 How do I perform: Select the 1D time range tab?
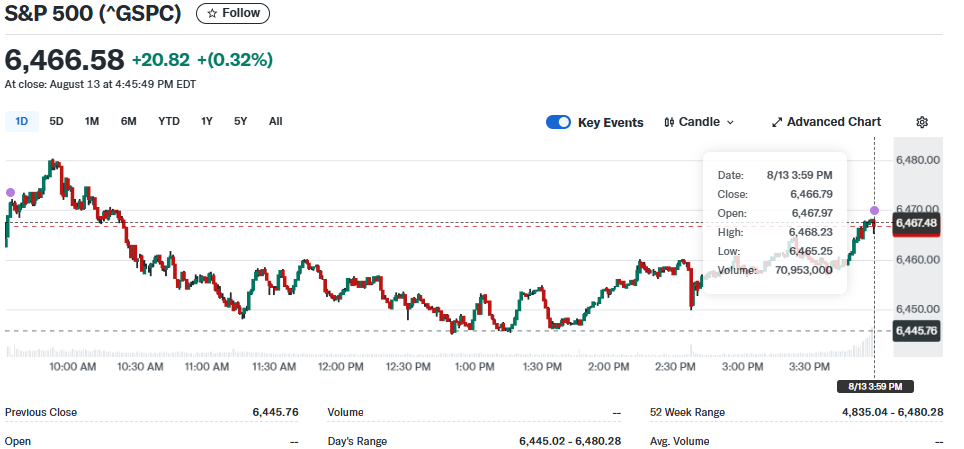[x=22, y=122]
